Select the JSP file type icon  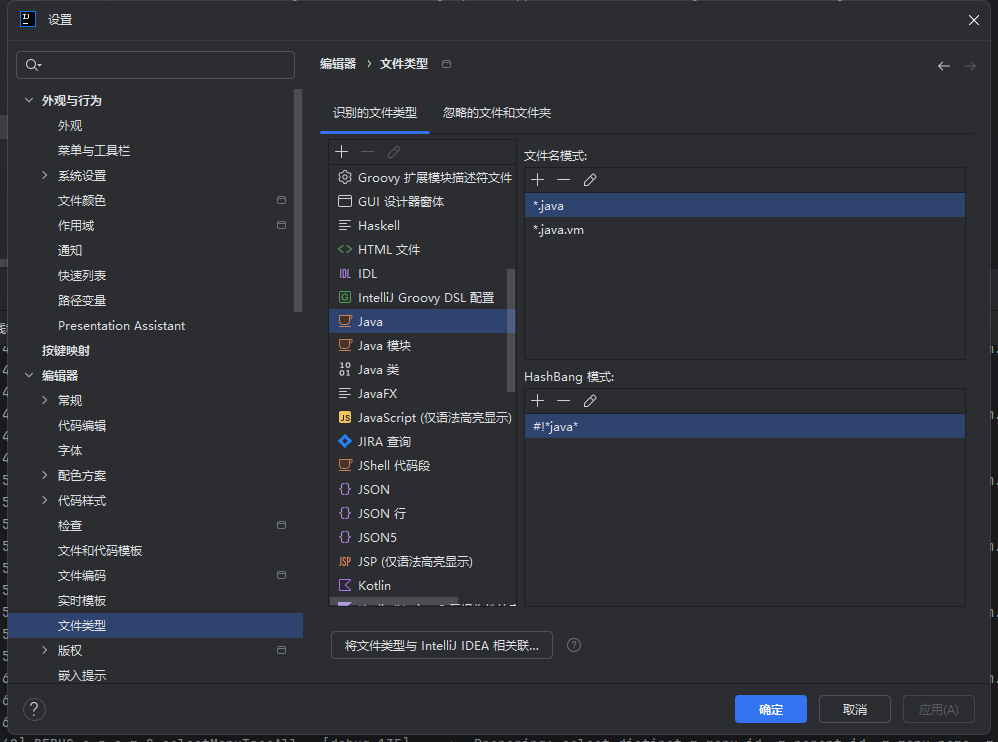tap(345, 561)
